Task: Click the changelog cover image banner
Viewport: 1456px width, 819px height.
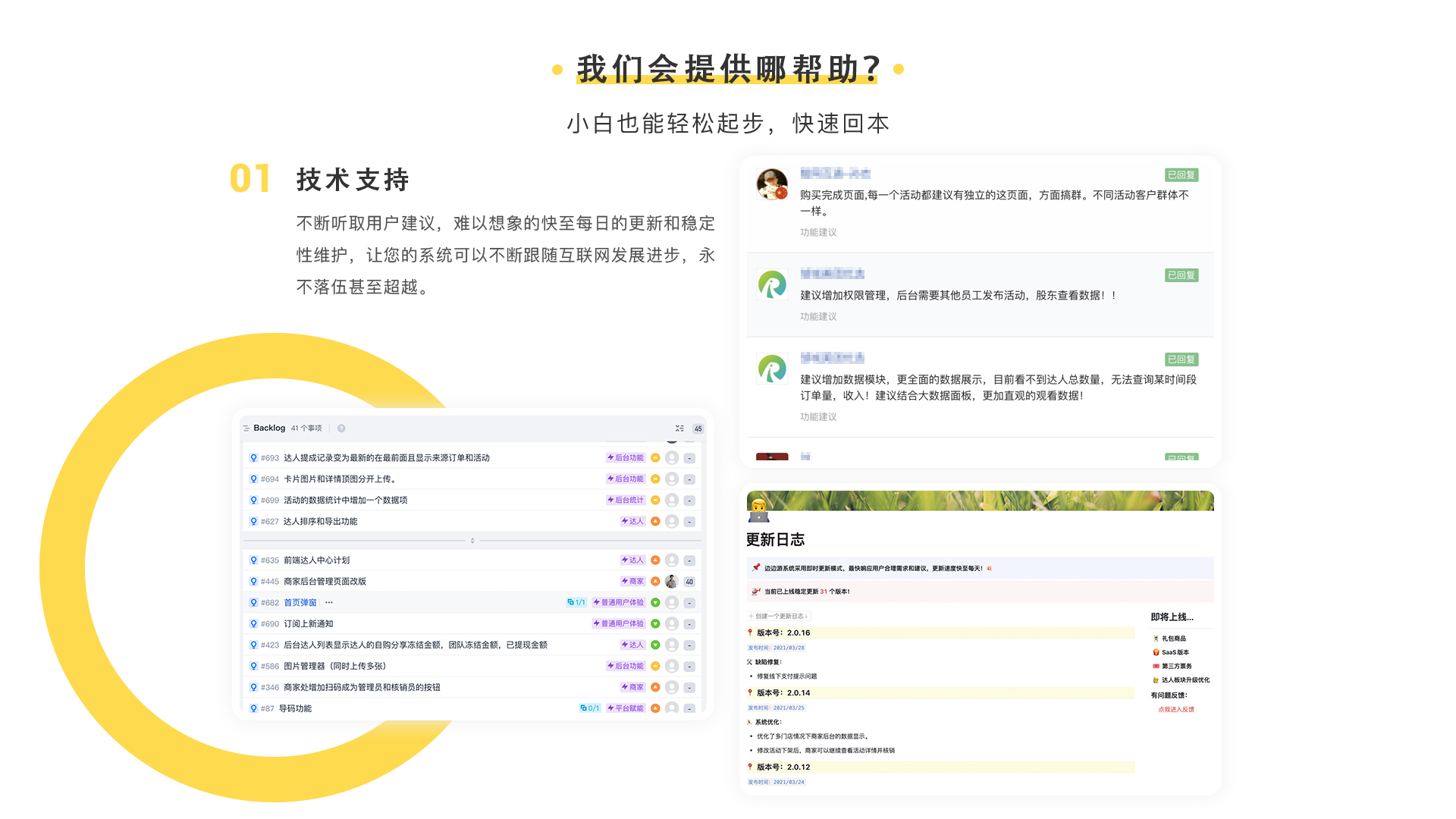Action: click(980, 500)
